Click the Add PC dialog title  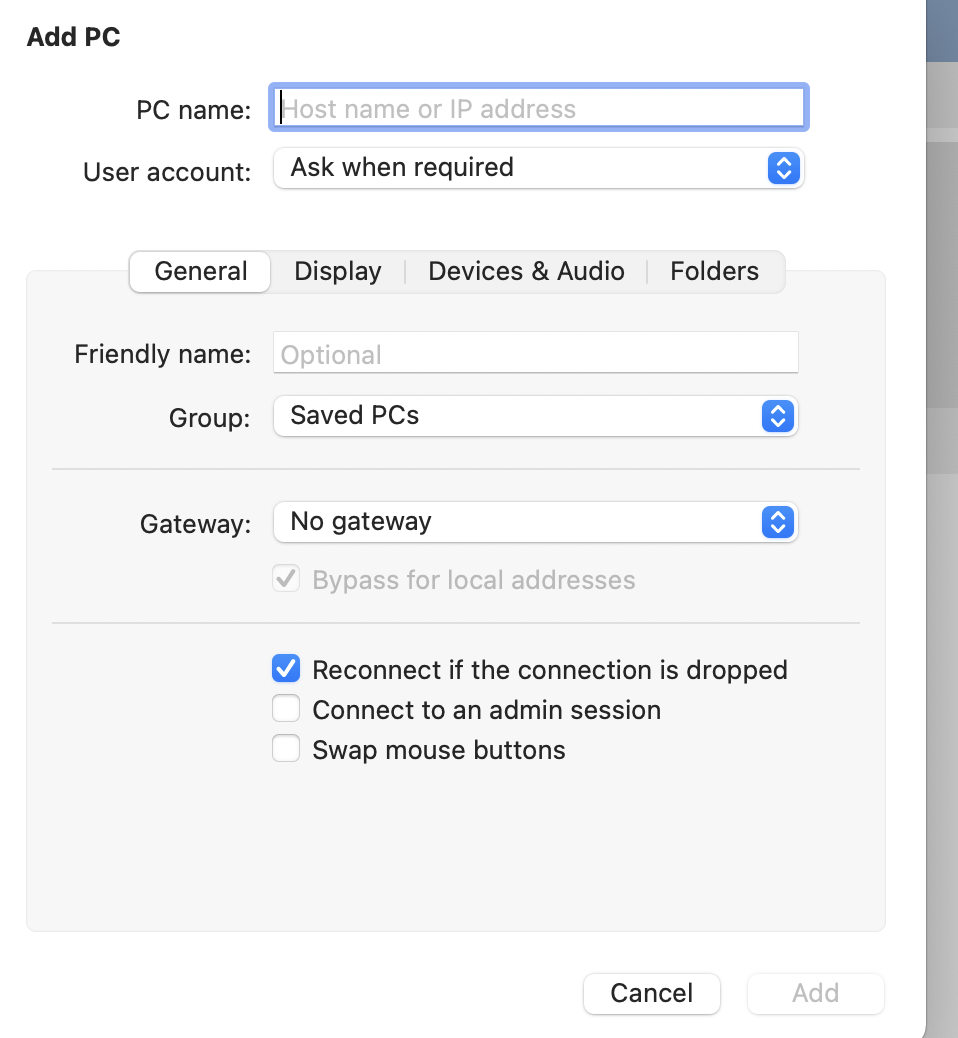coord(74,38)
